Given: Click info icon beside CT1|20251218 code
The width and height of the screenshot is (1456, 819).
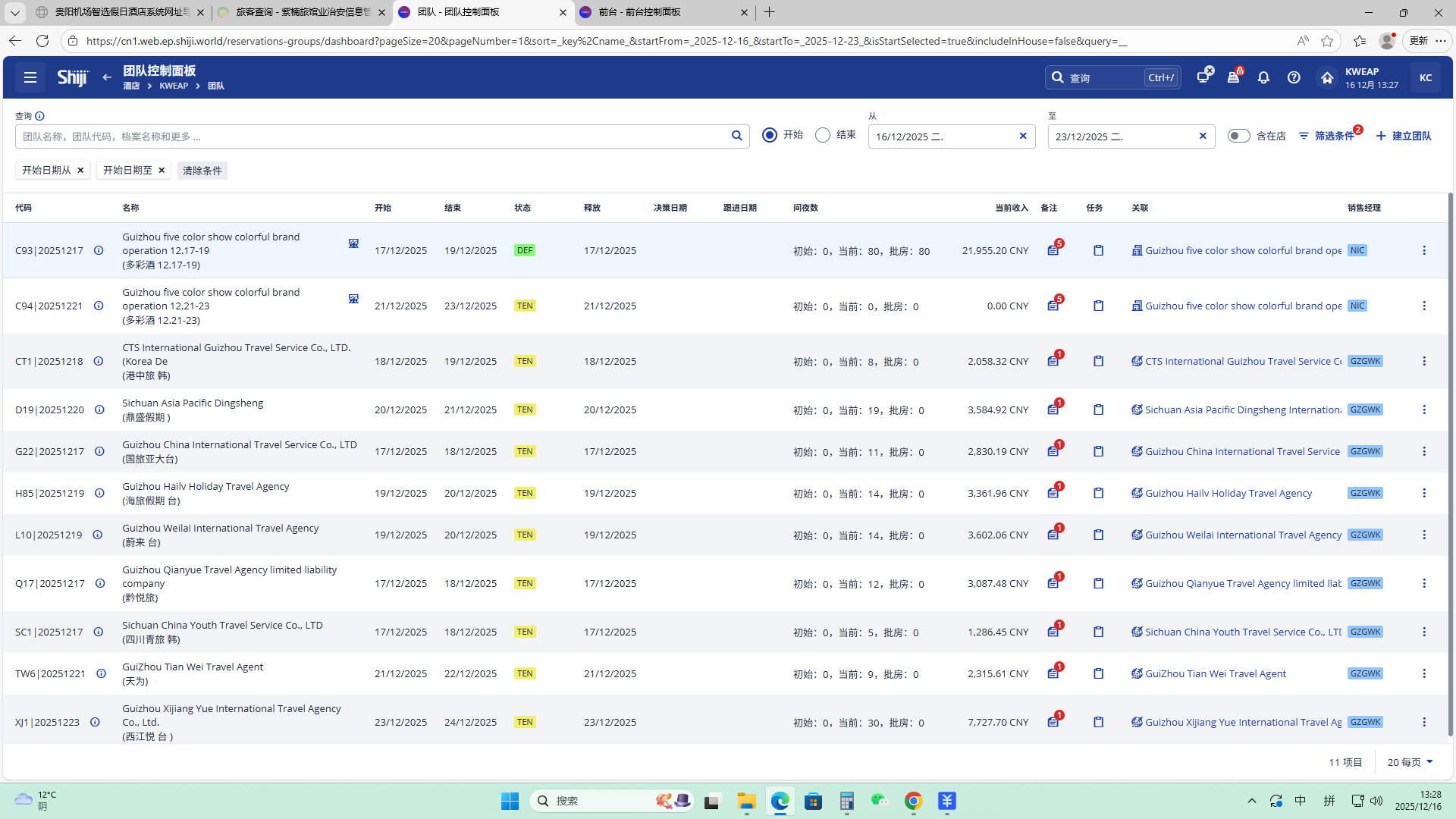Looking at the screenshot, I should 99,362.
